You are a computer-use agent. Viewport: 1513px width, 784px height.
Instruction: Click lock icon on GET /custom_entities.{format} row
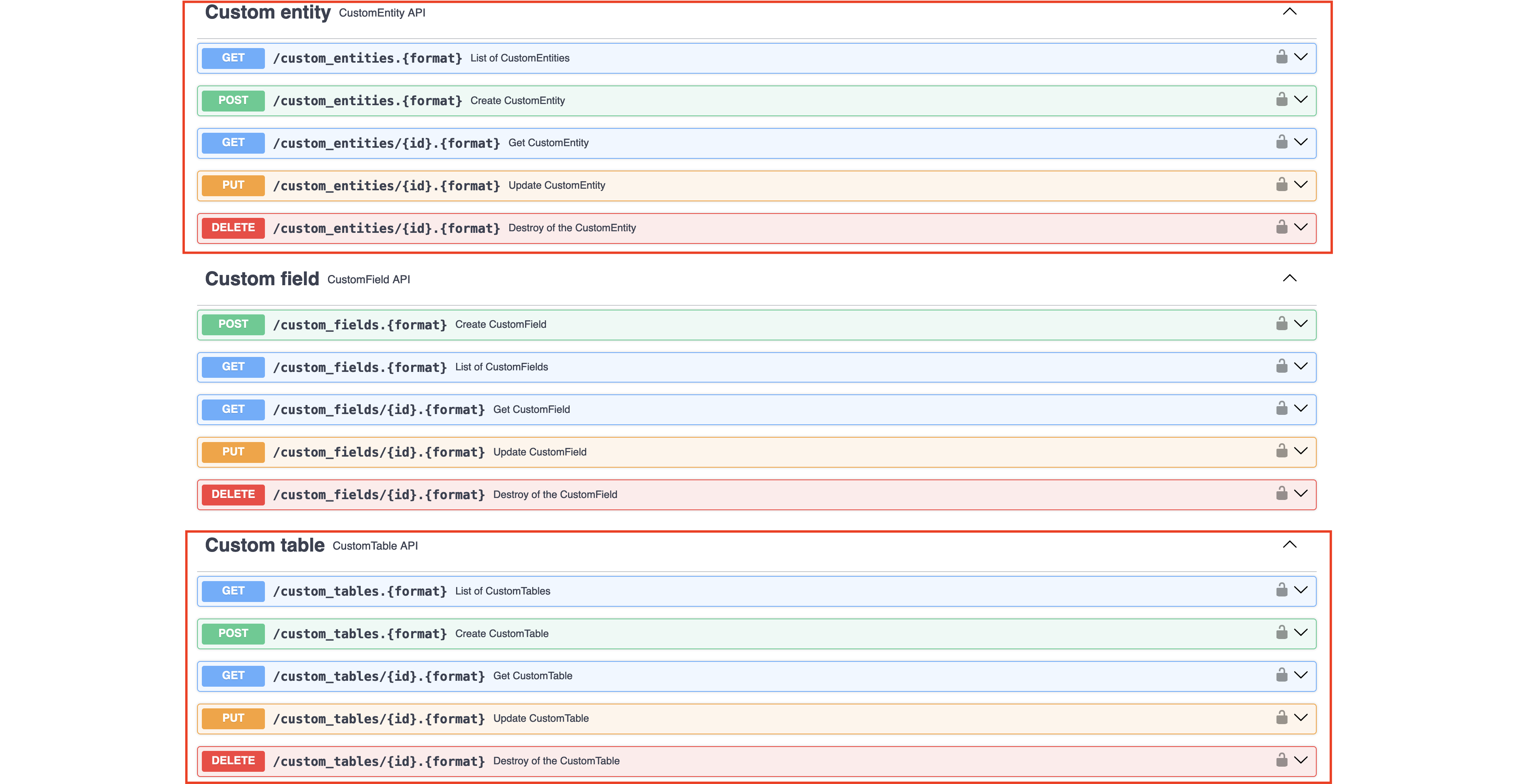pyautogui.click(x=1282, y=57)
